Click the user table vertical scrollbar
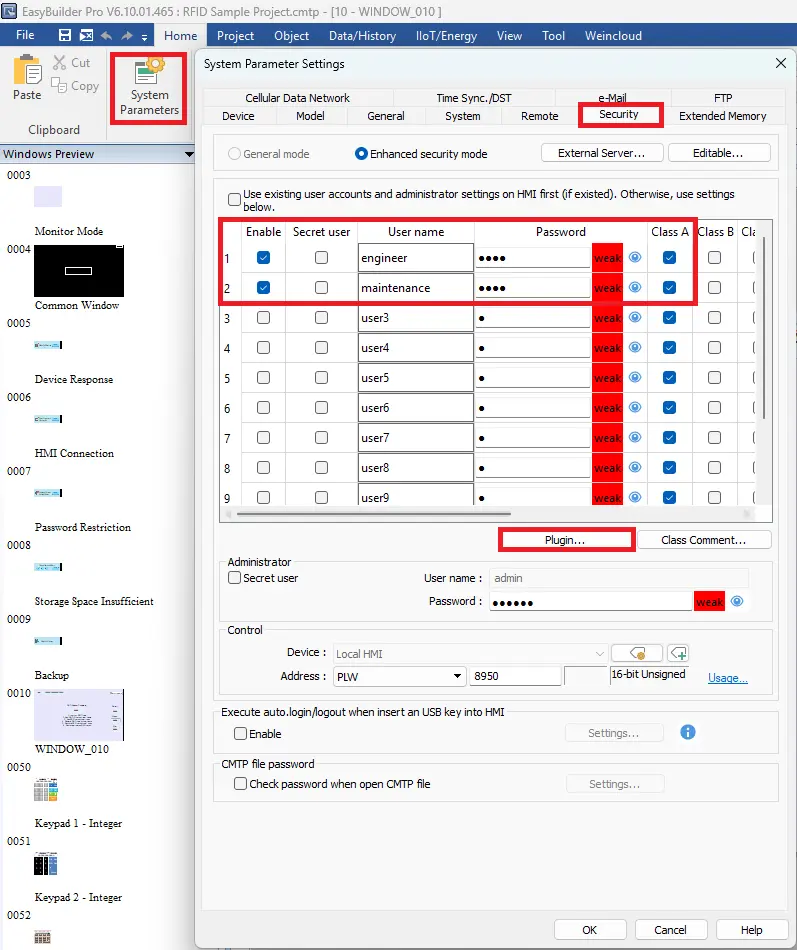The width and height of the screenshot is (797, 950). 764,327
